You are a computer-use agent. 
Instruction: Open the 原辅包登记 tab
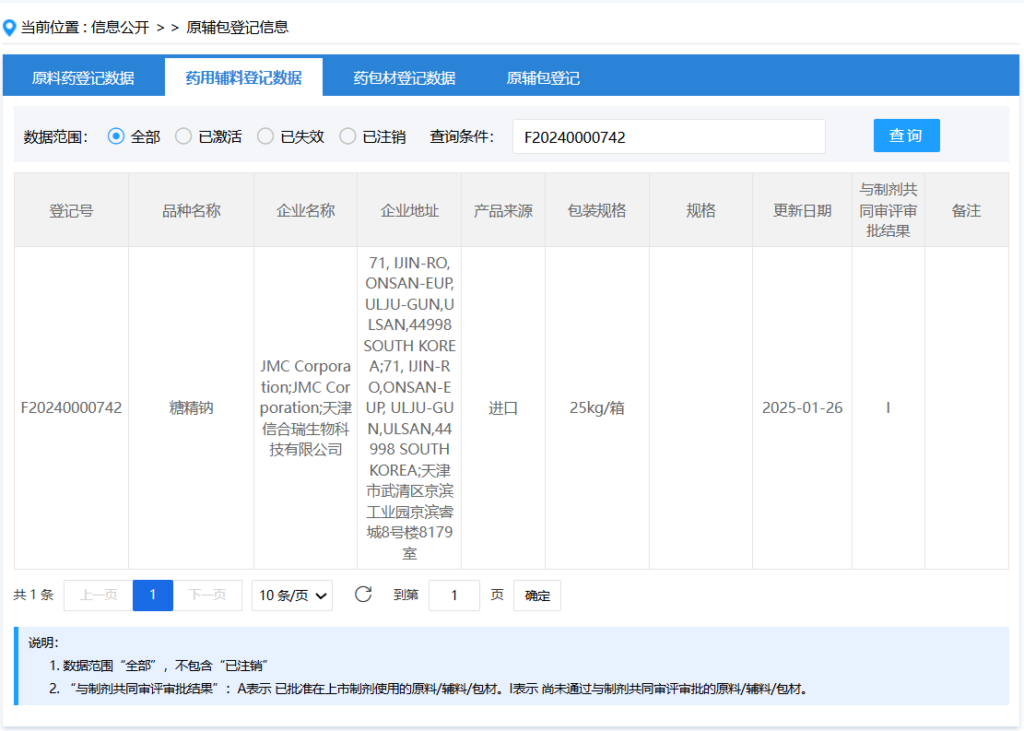(543, 78)
